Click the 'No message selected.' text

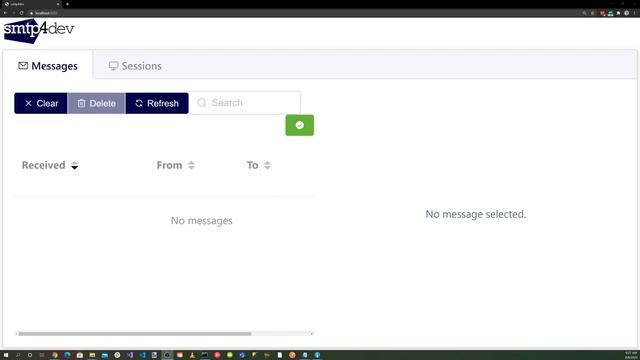(476, 214)
